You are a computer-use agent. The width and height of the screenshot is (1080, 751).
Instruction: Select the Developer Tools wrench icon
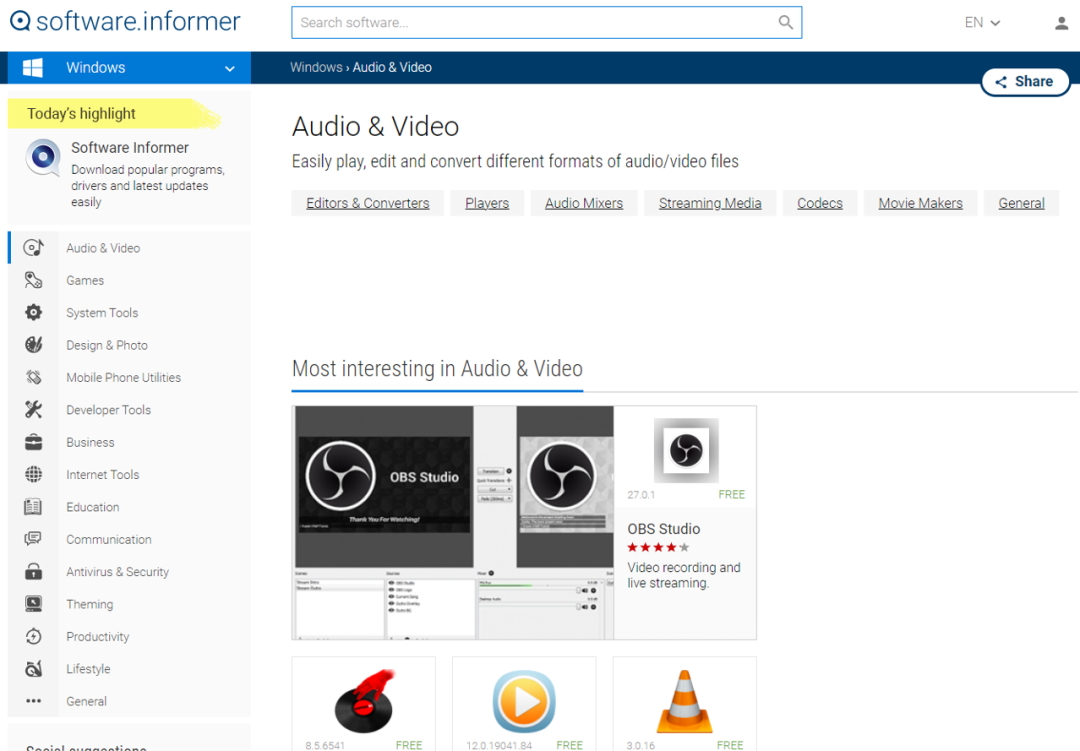click(x=33, y=409)
